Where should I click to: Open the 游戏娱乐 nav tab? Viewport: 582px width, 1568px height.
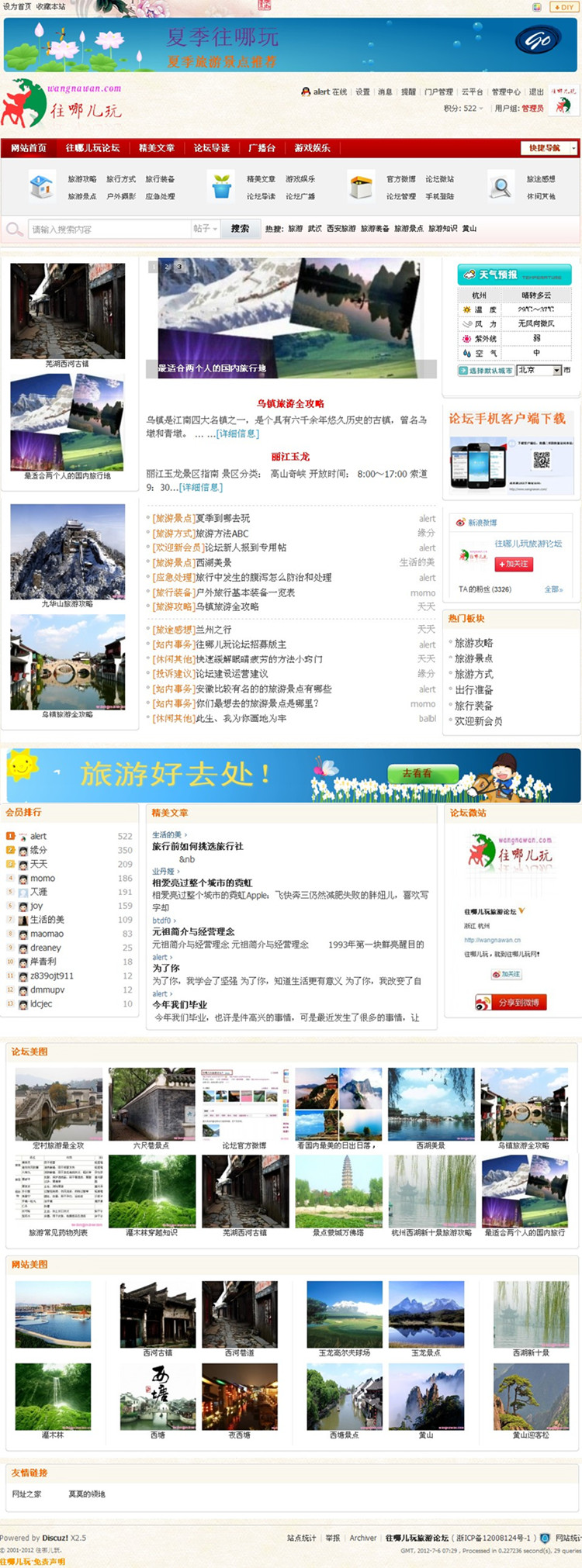312,148
